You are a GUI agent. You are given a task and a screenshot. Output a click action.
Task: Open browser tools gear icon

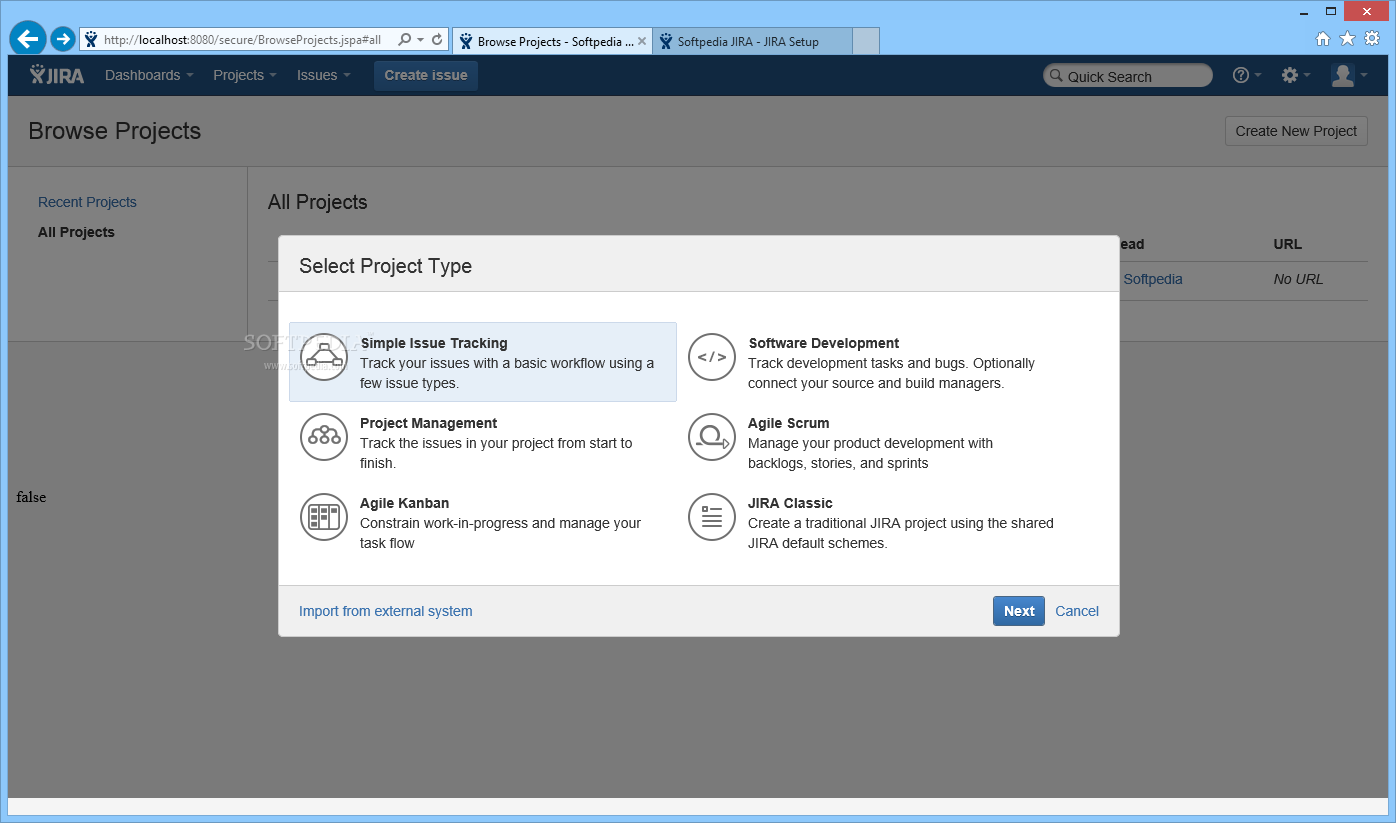click(1372, 39)
